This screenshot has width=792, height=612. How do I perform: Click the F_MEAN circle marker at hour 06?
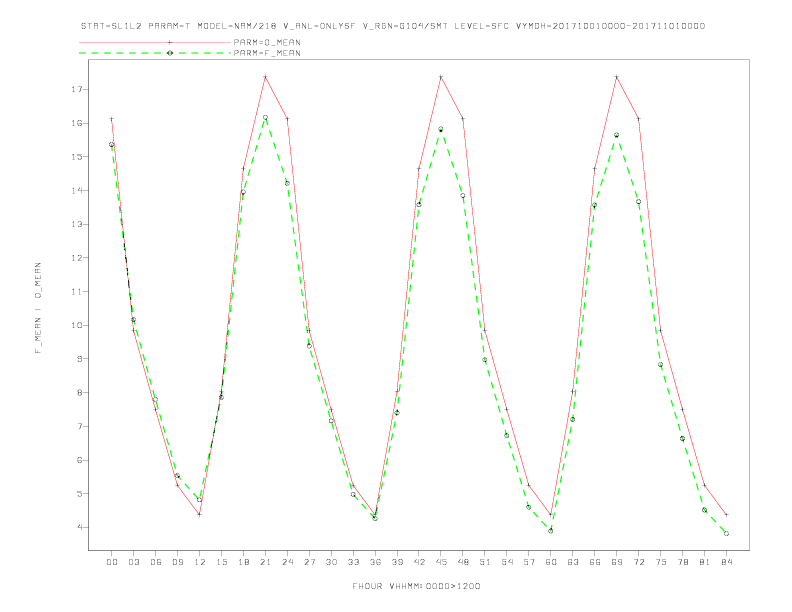tap(156, 399)
